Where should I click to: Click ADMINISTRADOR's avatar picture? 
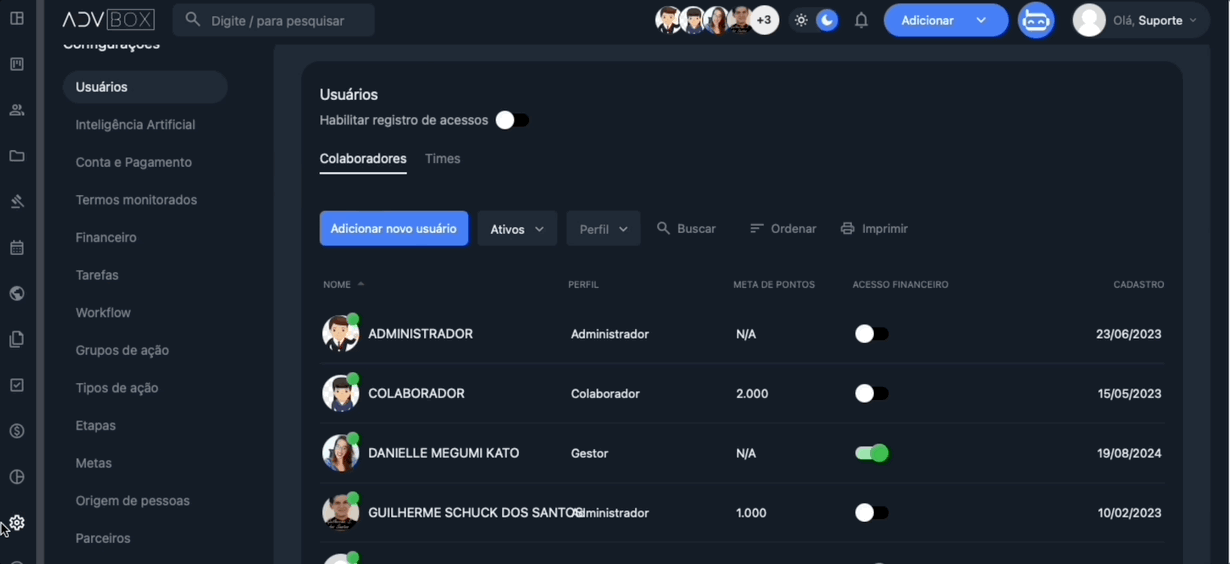340,334
